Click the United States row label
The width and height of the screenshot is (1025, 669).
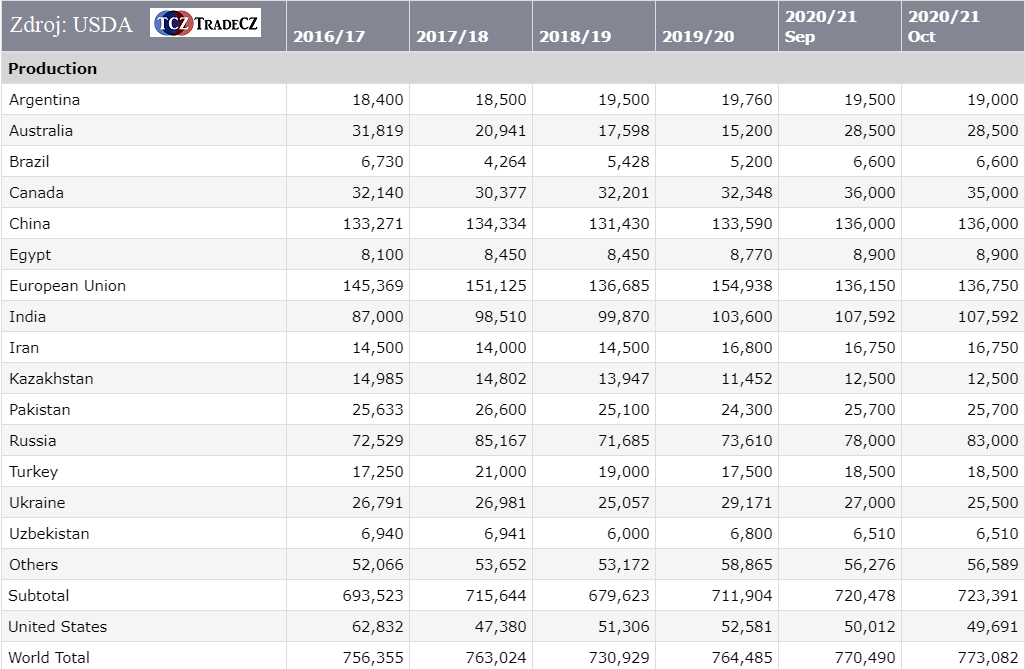57,627
